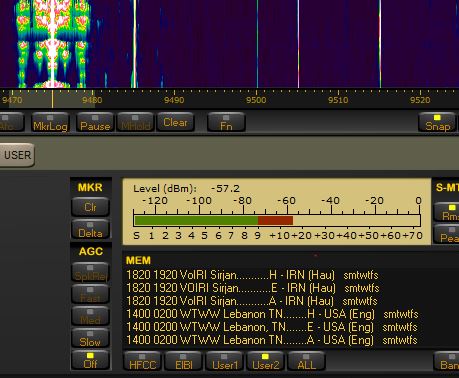Click the yellow tuning marker on scale

coord(52,99)
